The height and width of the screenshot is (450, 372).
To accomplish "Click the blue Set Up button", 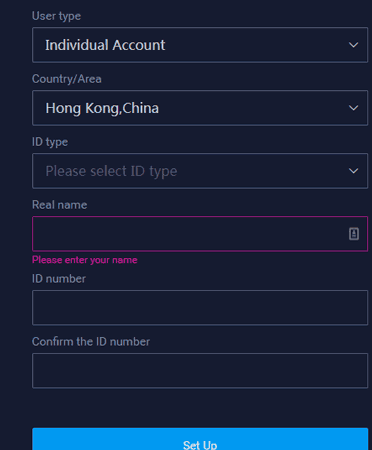I will click(200, 439).
